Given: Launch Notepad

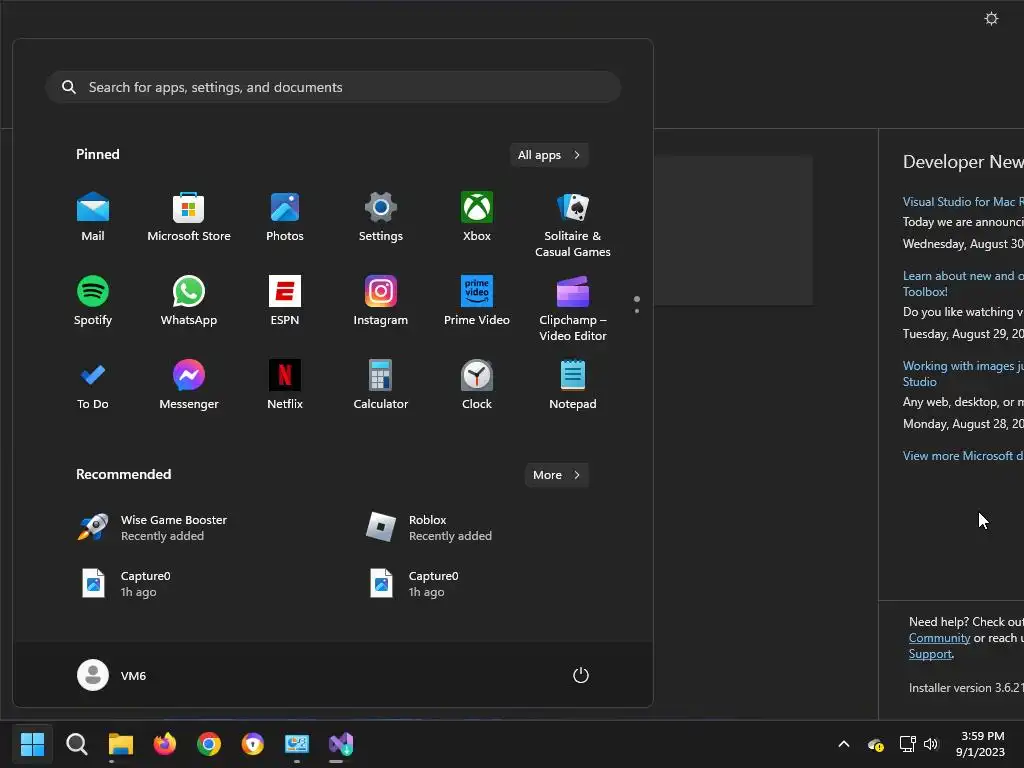Looking at the screenshot, I should (573, 385).
